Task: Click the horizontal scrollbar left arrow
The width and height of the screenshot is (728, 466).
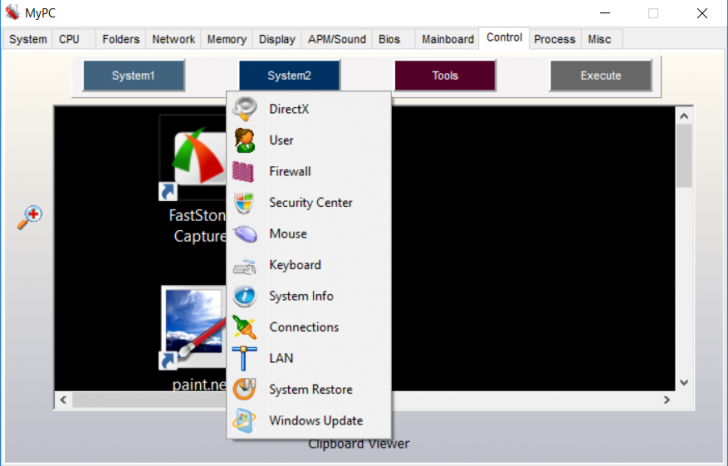Action: [64, 400]
